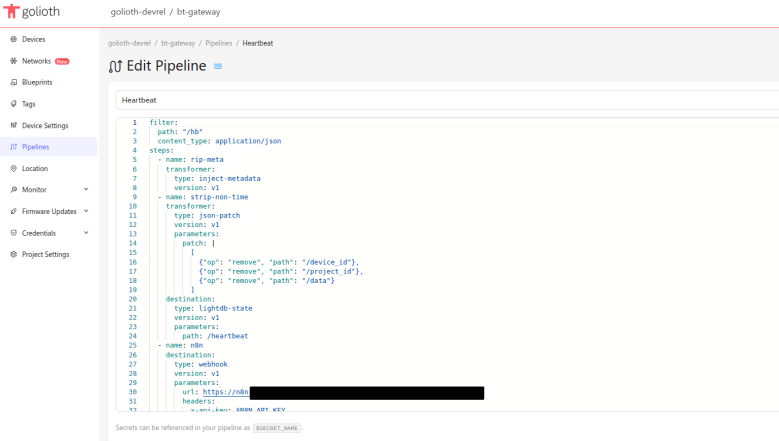Click the steps: line in the editor
This screenshot has height=441, width=779.
coord(161,150)
